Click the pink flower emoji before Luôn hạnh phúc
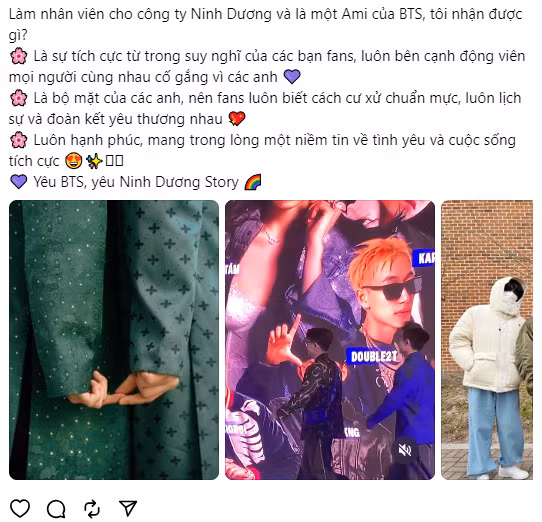Viewport: 542px width, 522px height. pyautogui.click(x=19, y=140)
